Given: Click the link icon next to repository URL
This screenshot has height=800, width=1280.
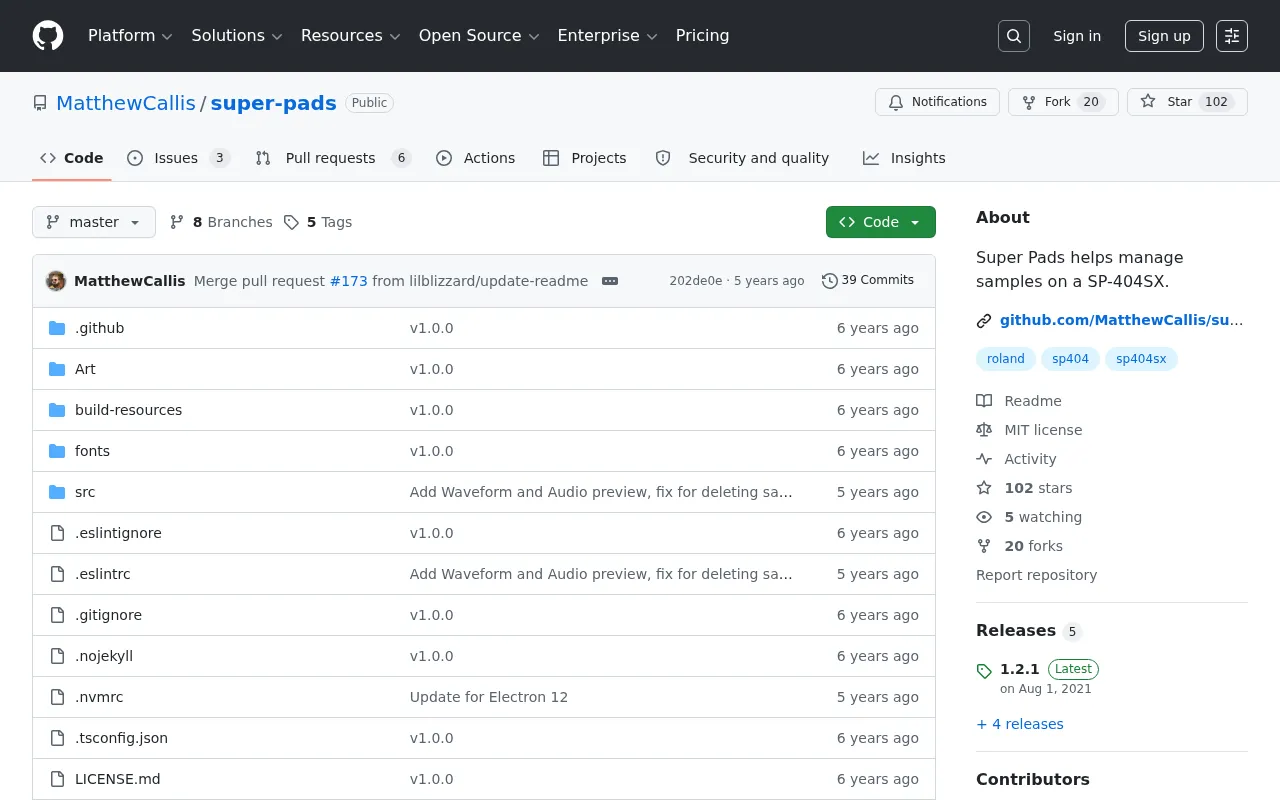Looking at the screenshot, I should pos(984,321).
